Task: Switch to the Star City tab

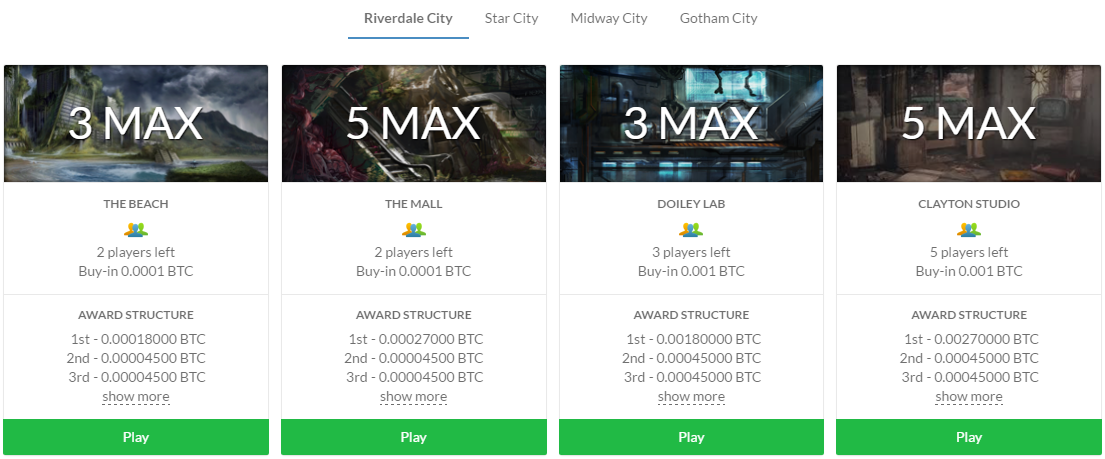Action: pos(511,18)
